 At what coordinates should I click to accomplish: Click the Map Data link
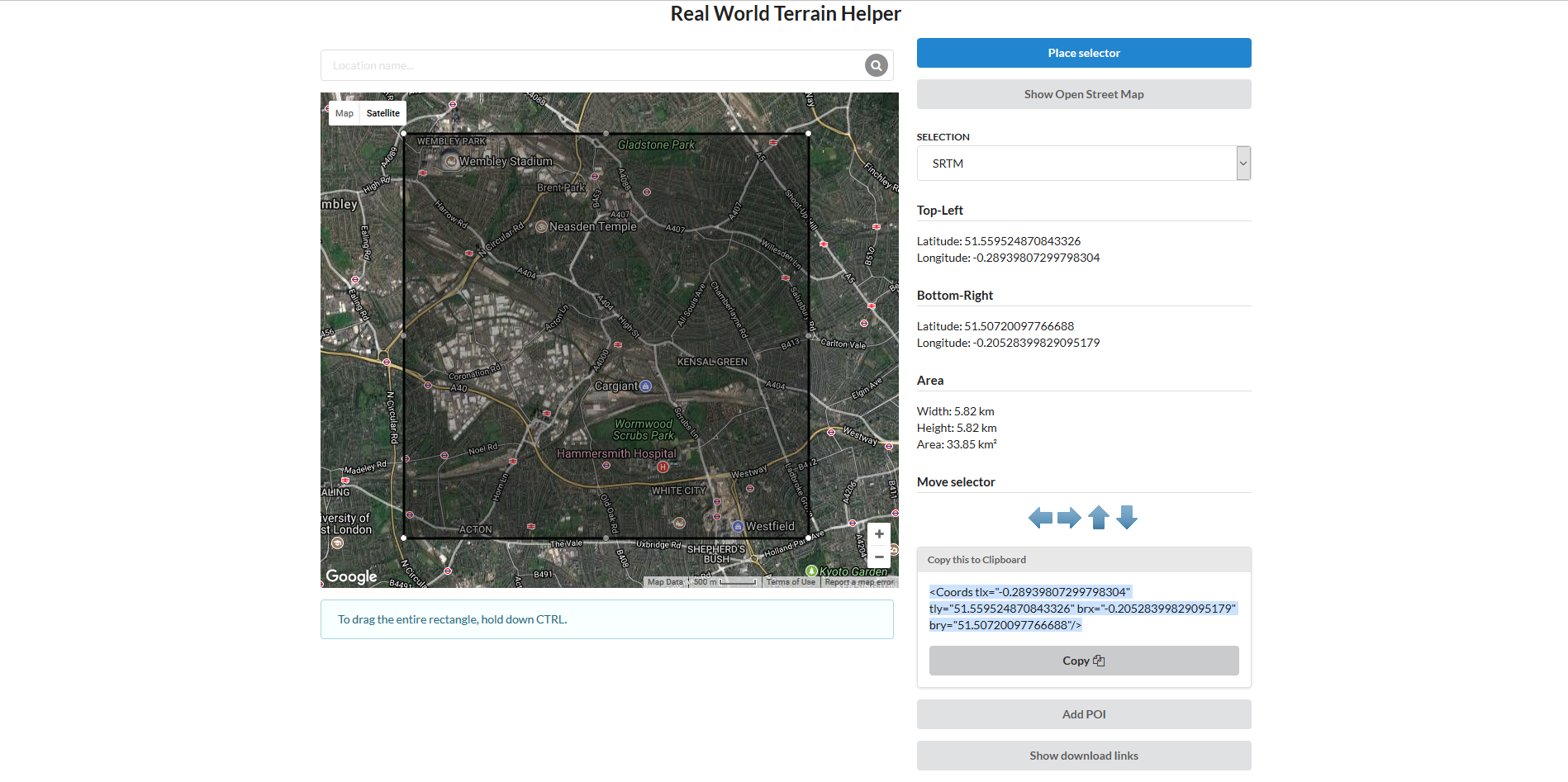(x=665, y=582)
